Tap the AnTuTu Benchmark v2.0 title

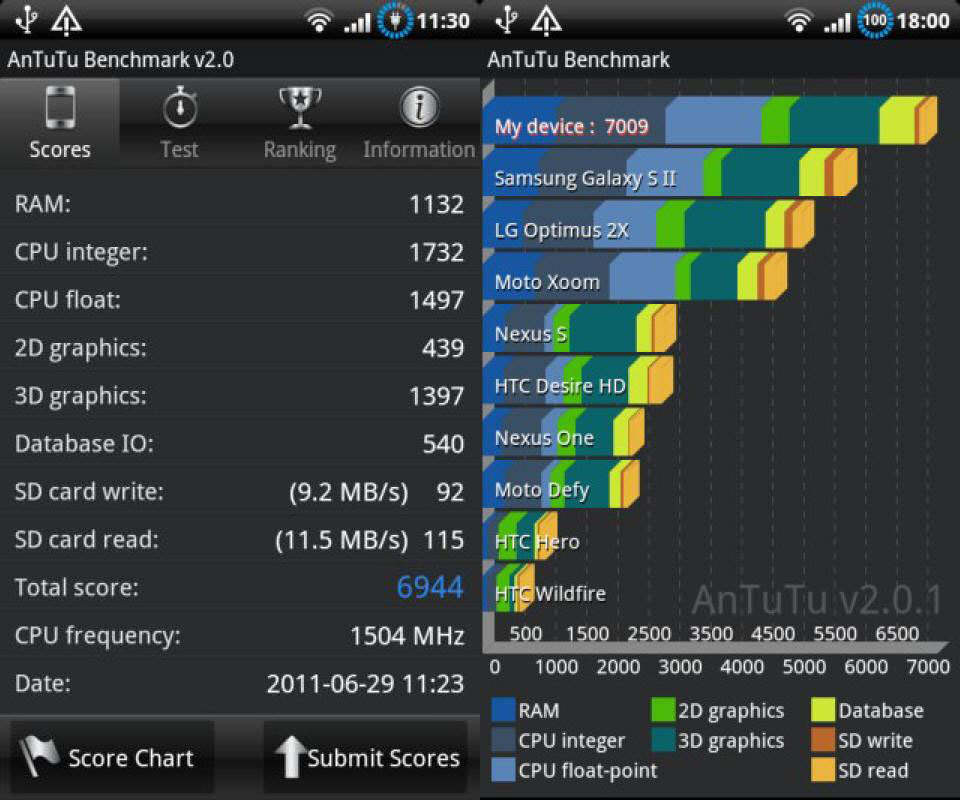tap(121, 60)
